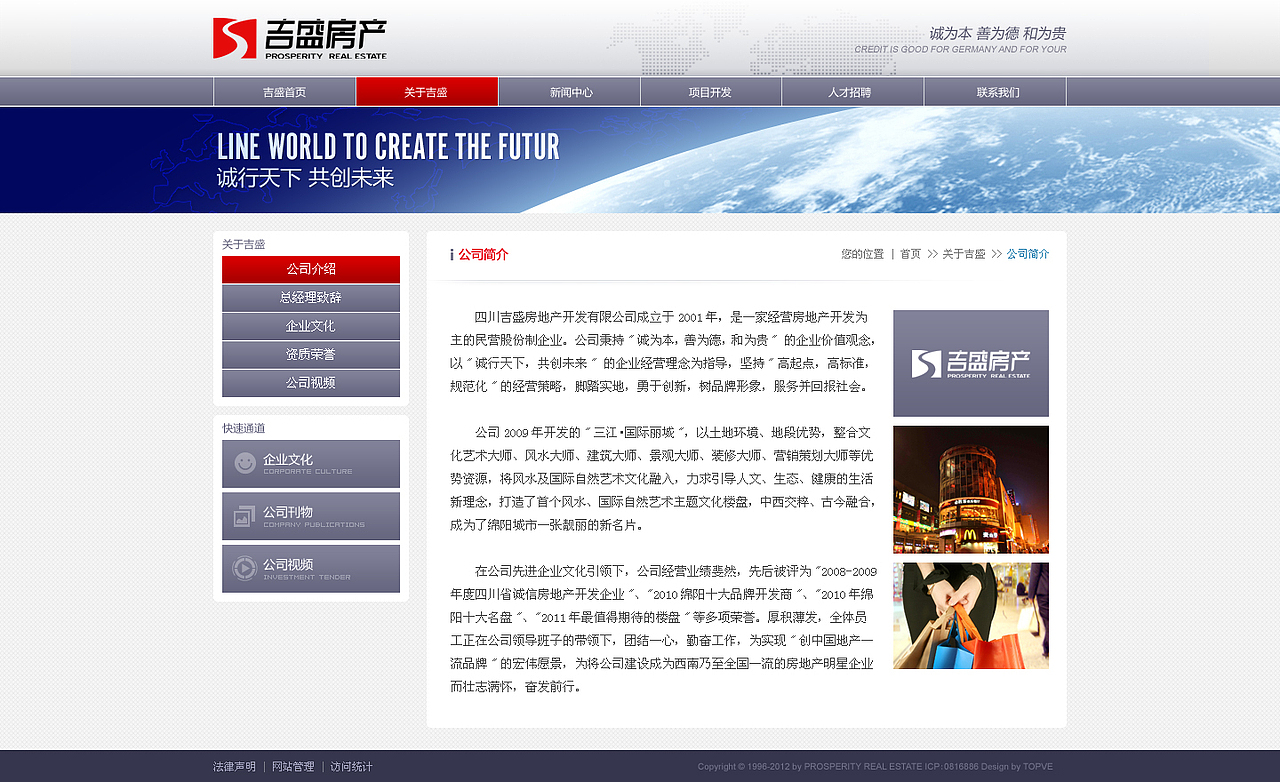
Task: Open 公司视频 in the 关于吉盛 sidebar list
Action: [x=311, y=383]
